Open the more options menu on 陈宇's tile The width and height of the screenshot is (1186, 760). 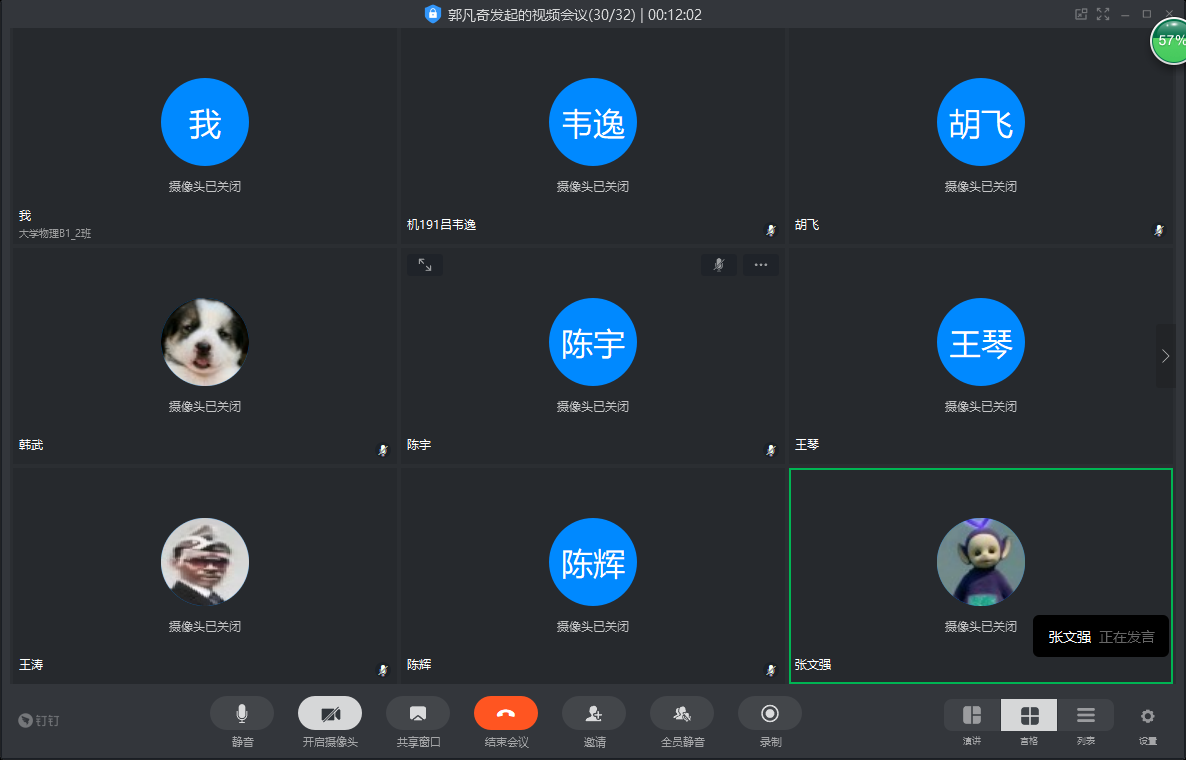(760, 265)
